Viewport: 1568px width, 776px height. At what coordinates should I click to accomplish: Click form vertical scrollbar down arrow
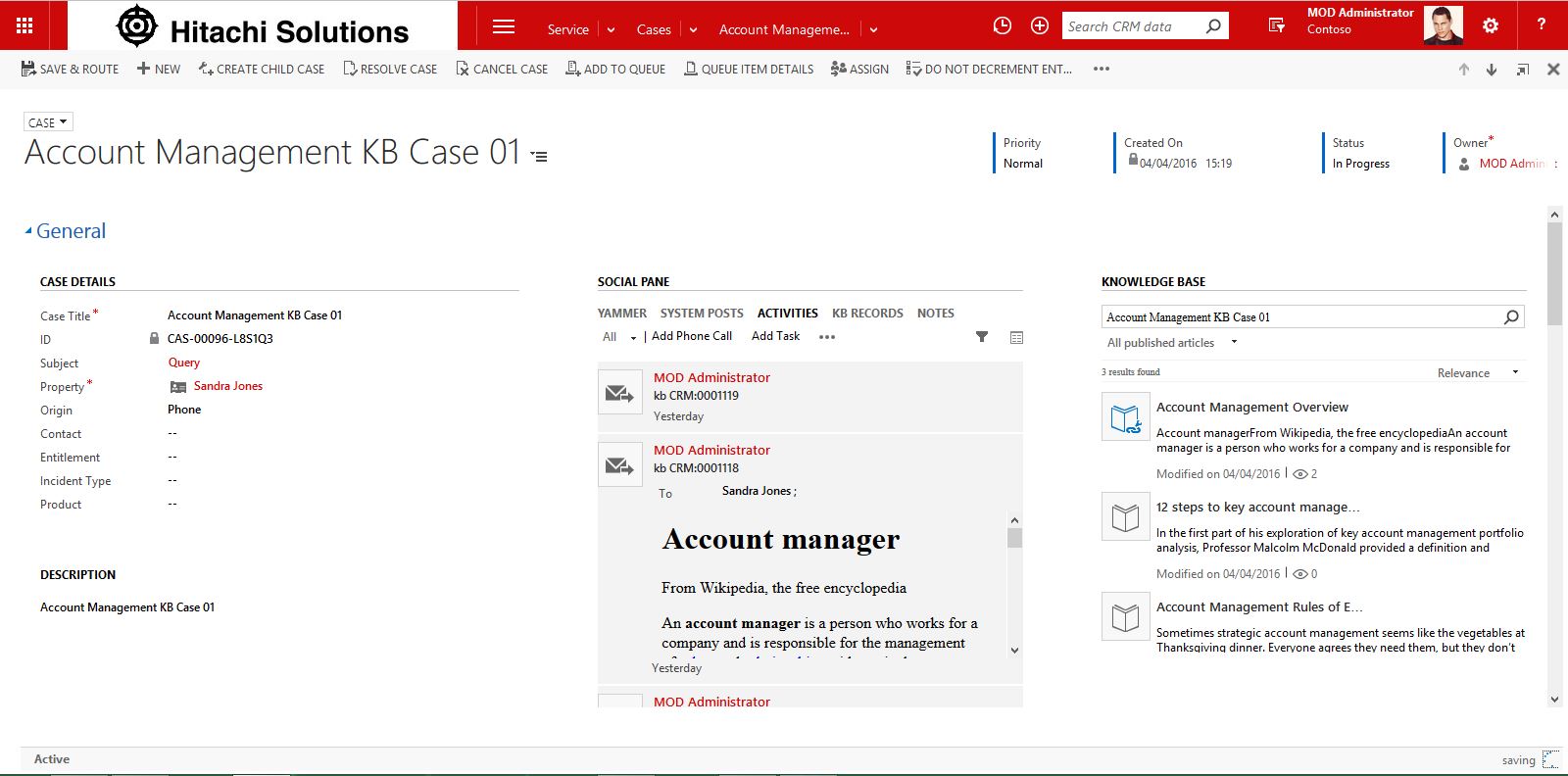coord(1554,700)
